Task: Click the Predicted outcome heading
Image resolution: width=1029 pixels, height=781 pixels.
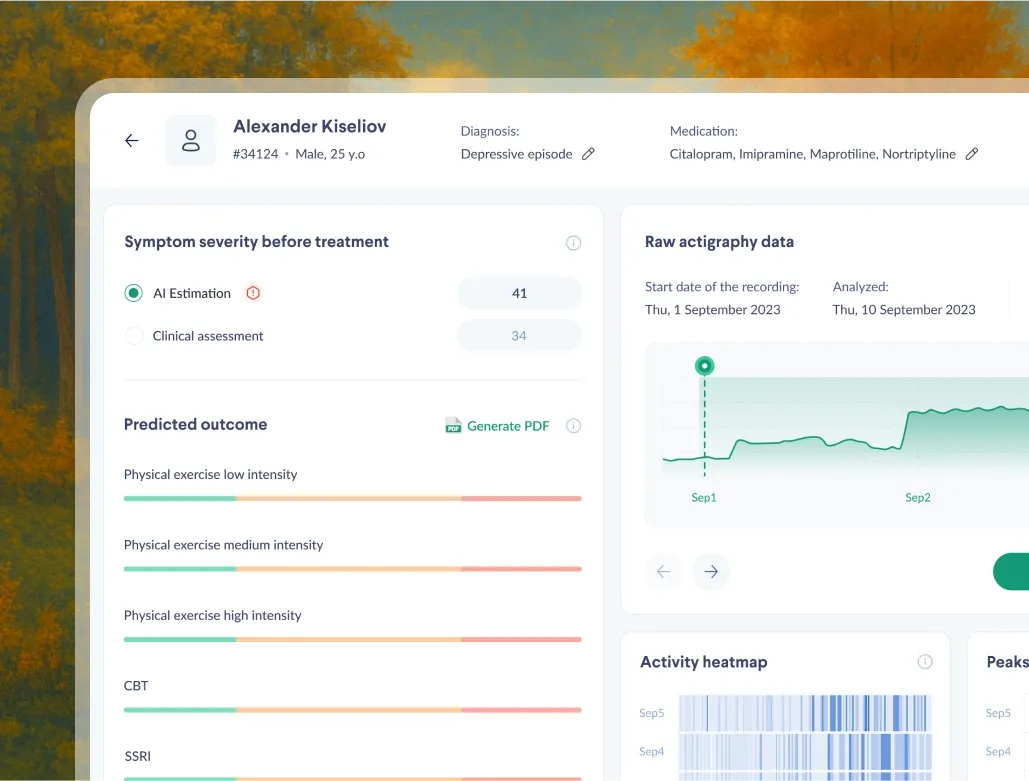Action: tap(196, 425)
